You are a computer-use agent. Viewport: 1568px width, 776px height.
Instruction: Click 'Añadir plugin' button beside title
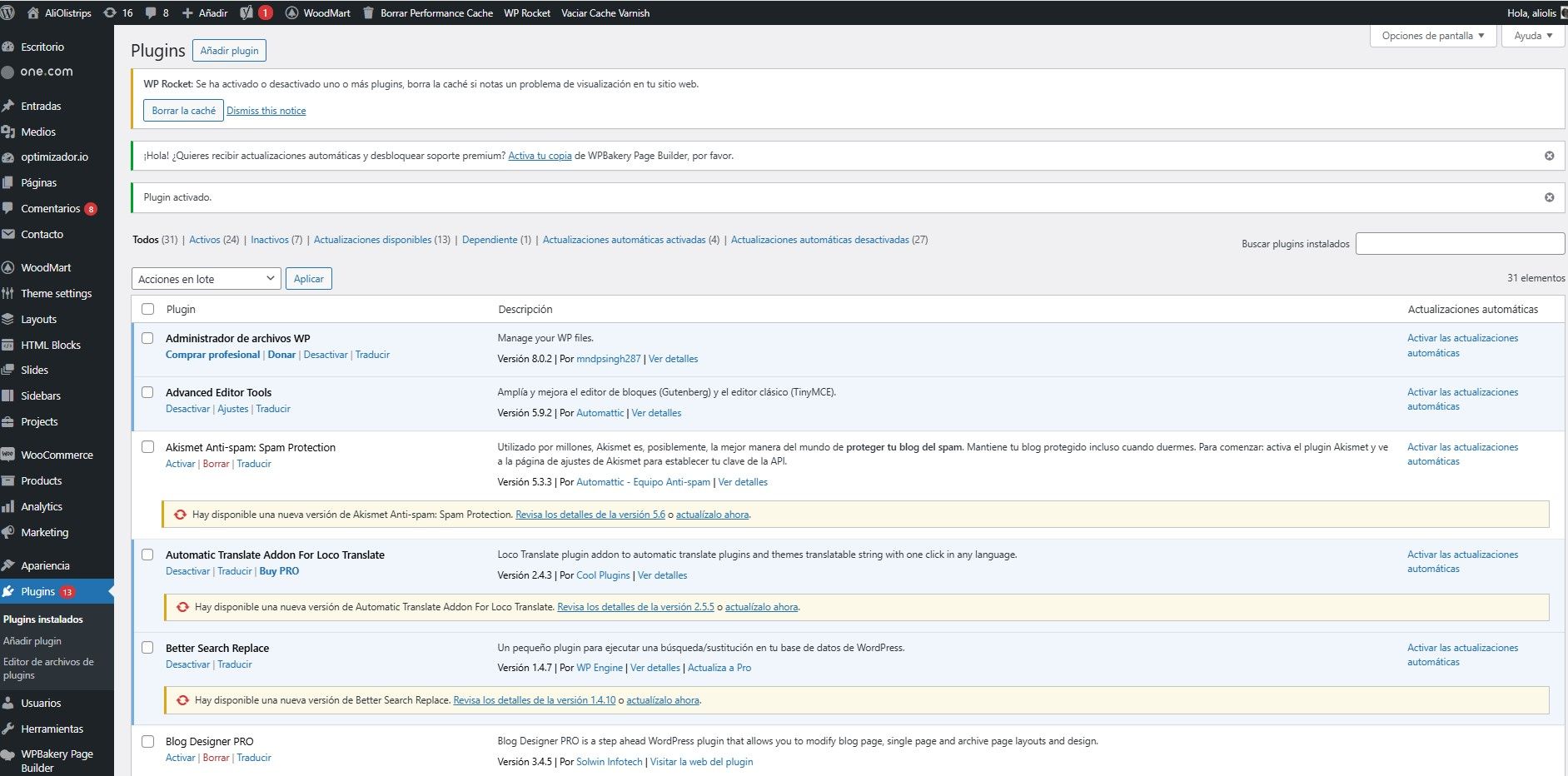[229, 51]
